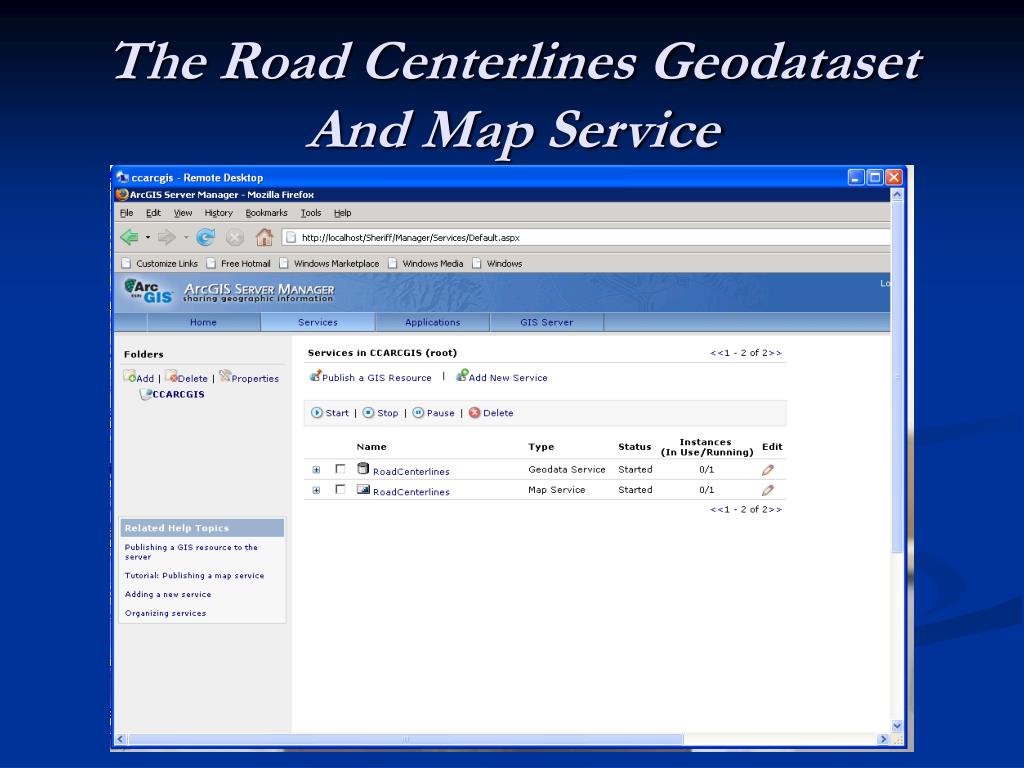The image size is (1024, 768).
Task: Click the red Delete service icon
Action: [475, 413]
